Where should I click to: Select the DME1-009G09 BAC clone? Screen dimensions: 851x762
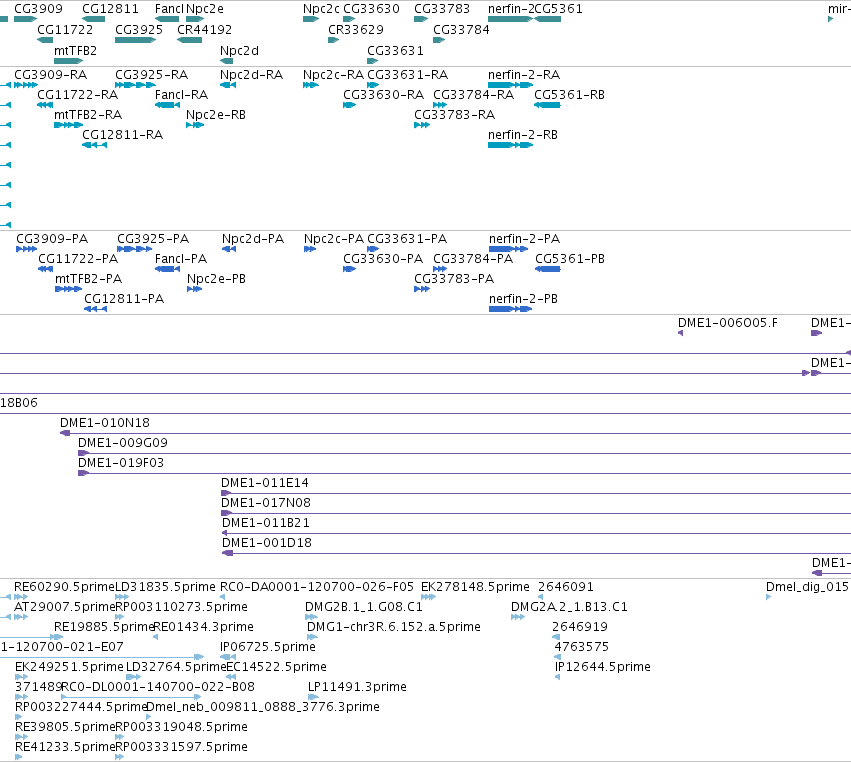(465, 453)
